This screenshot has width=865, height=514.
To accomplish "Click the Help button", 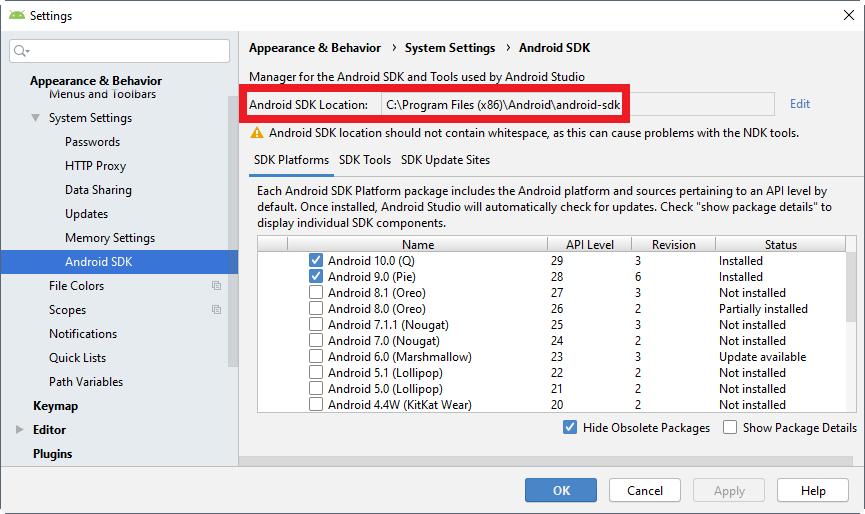I will [813, 490].
